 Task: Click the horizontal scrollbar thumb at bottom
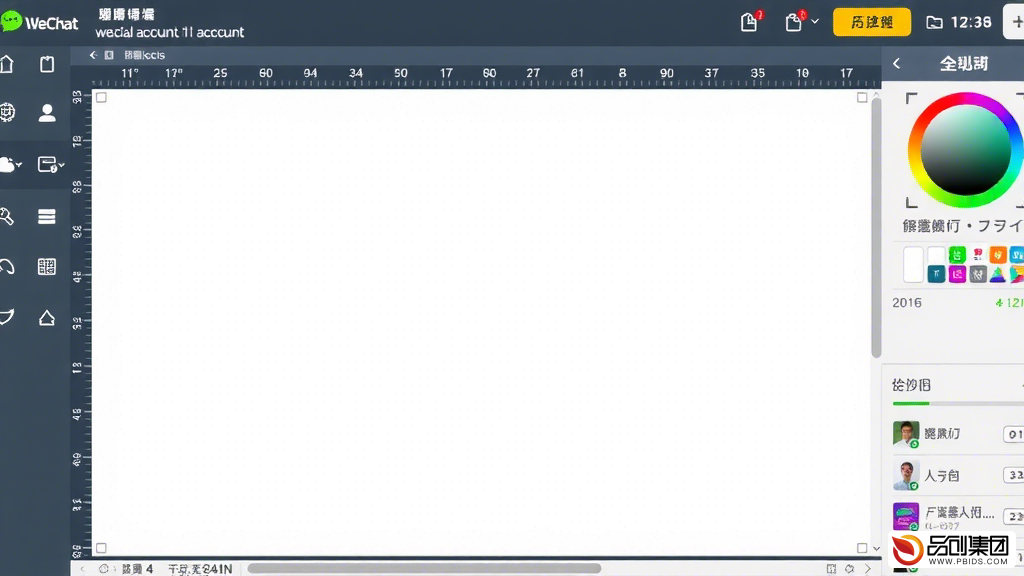click(x=424, y=569)
